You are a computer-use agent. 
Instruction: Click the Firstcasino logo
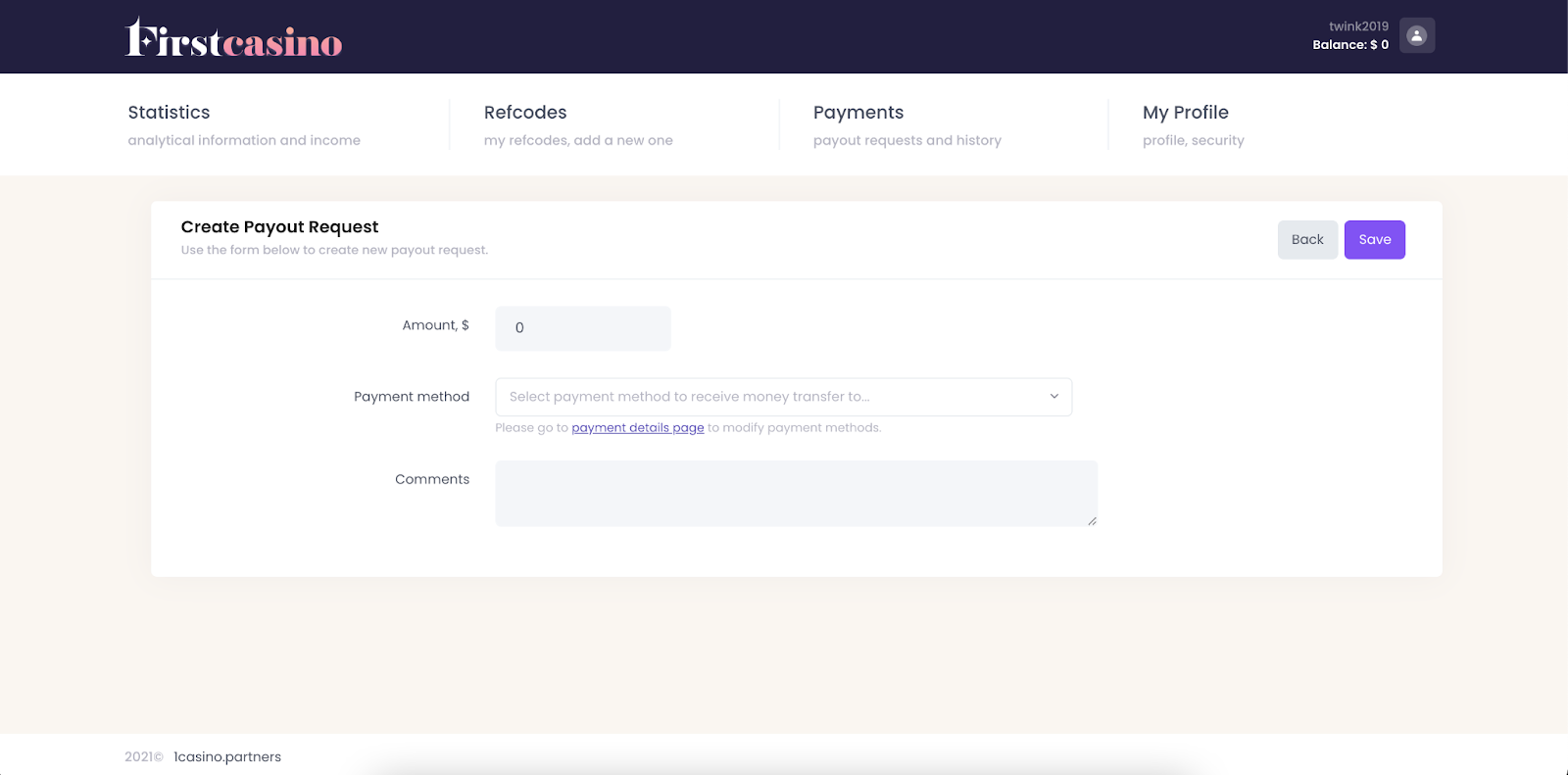233,39
